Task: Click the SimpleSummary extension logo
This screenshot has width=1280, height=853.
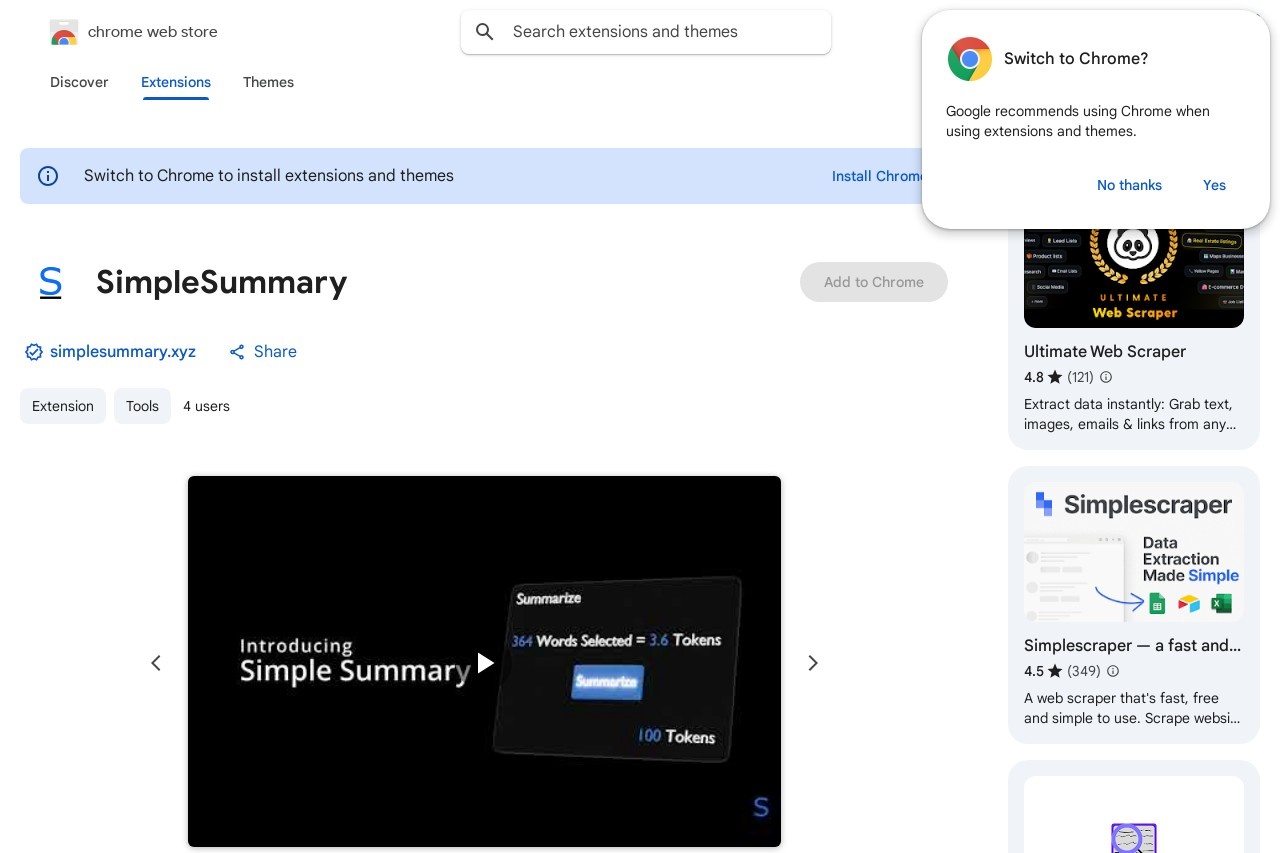Action: click(x=50, y=282)
